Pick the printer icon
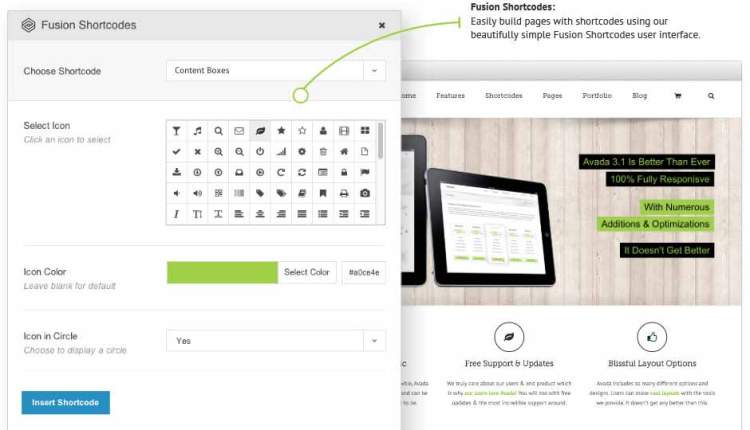The height and width of the screenshot is (430, 750). [x=344, y=193]
